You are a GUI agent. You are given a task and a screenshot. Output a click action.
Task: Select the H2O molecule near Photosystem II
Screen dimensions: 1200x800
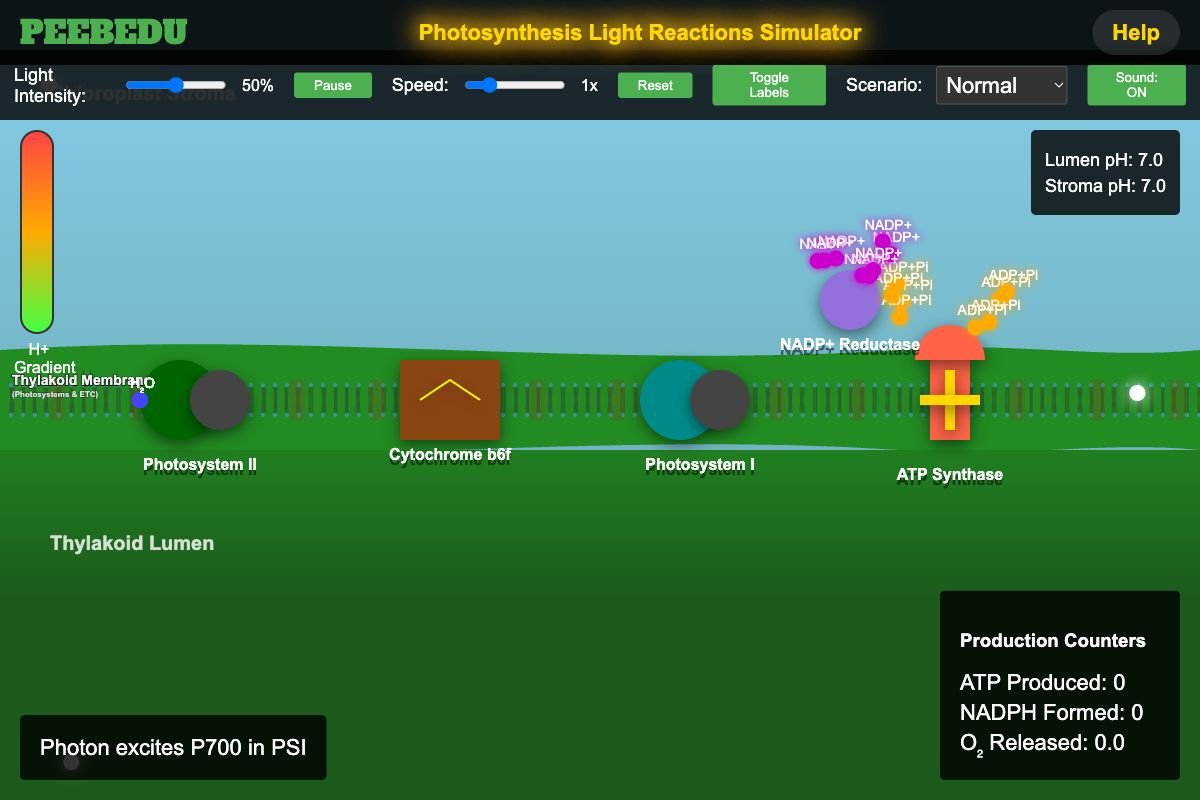pos(140,398)
